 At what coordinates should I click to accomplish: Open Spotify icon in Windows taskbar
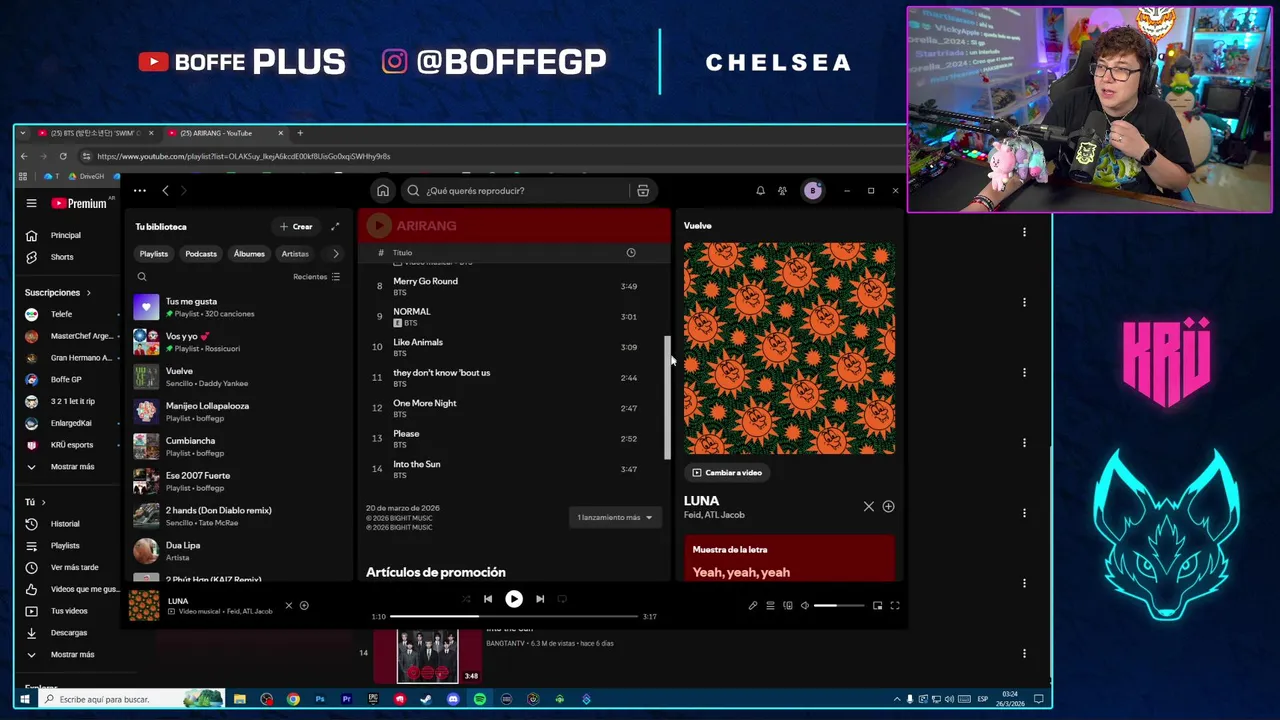(480, 699)
